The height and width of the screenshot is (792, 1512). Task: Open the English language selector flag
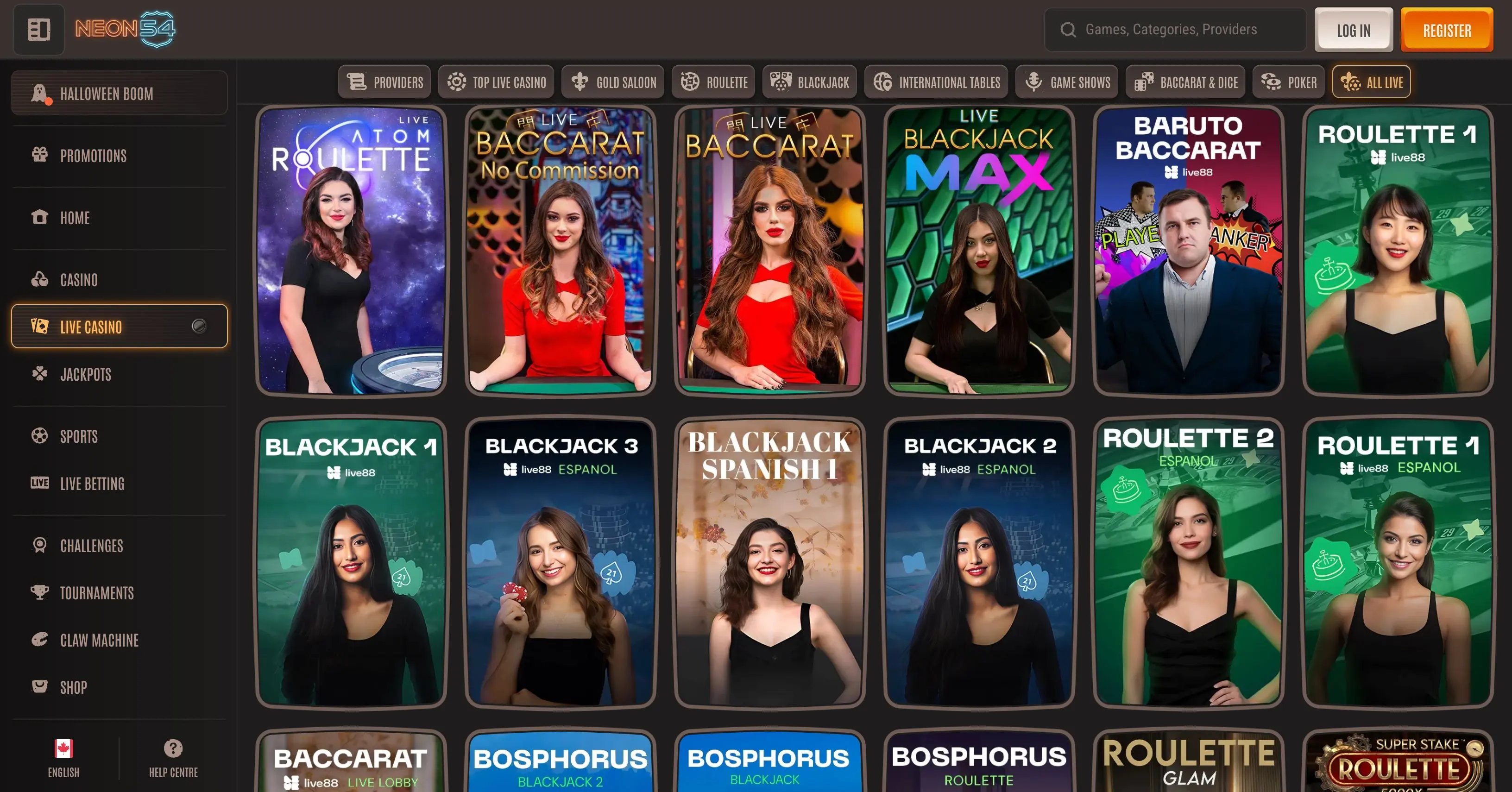coord(63,748)
